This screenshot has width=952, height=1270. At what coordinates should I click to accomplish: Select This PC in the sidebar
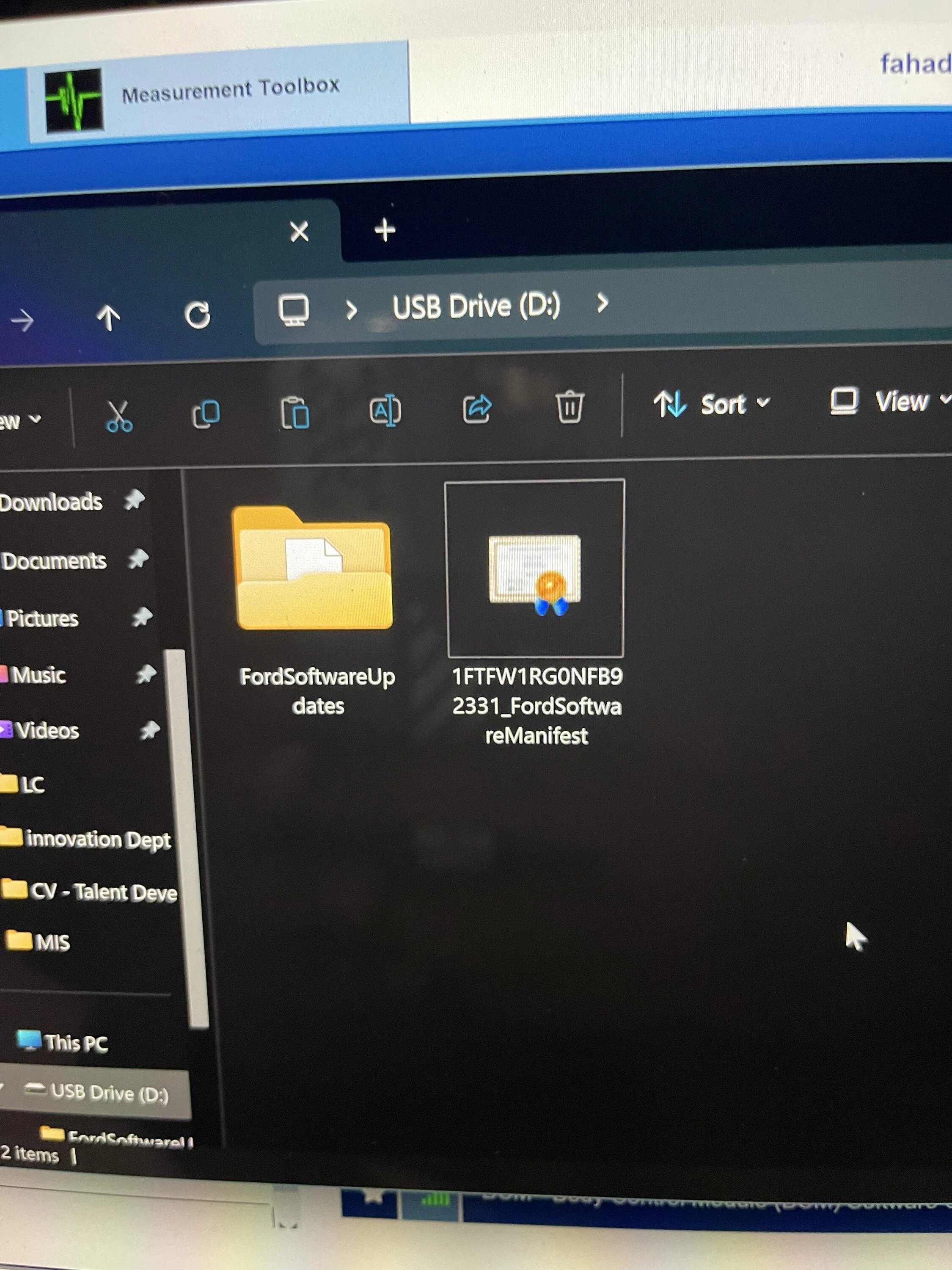pos(63,1042)
